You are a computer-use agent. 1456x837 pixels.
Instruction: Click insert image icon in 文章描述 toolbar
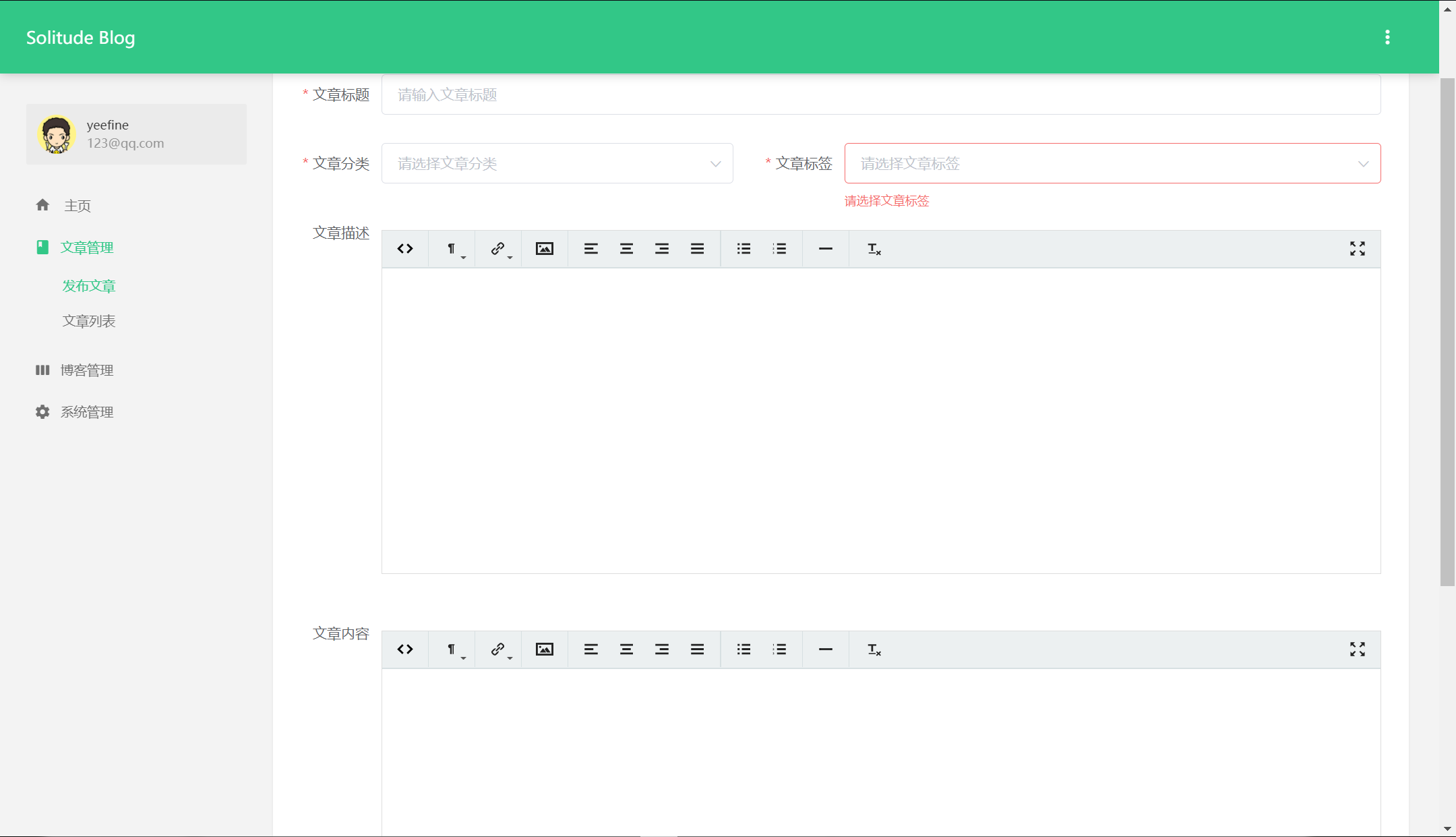click(544, 249)
